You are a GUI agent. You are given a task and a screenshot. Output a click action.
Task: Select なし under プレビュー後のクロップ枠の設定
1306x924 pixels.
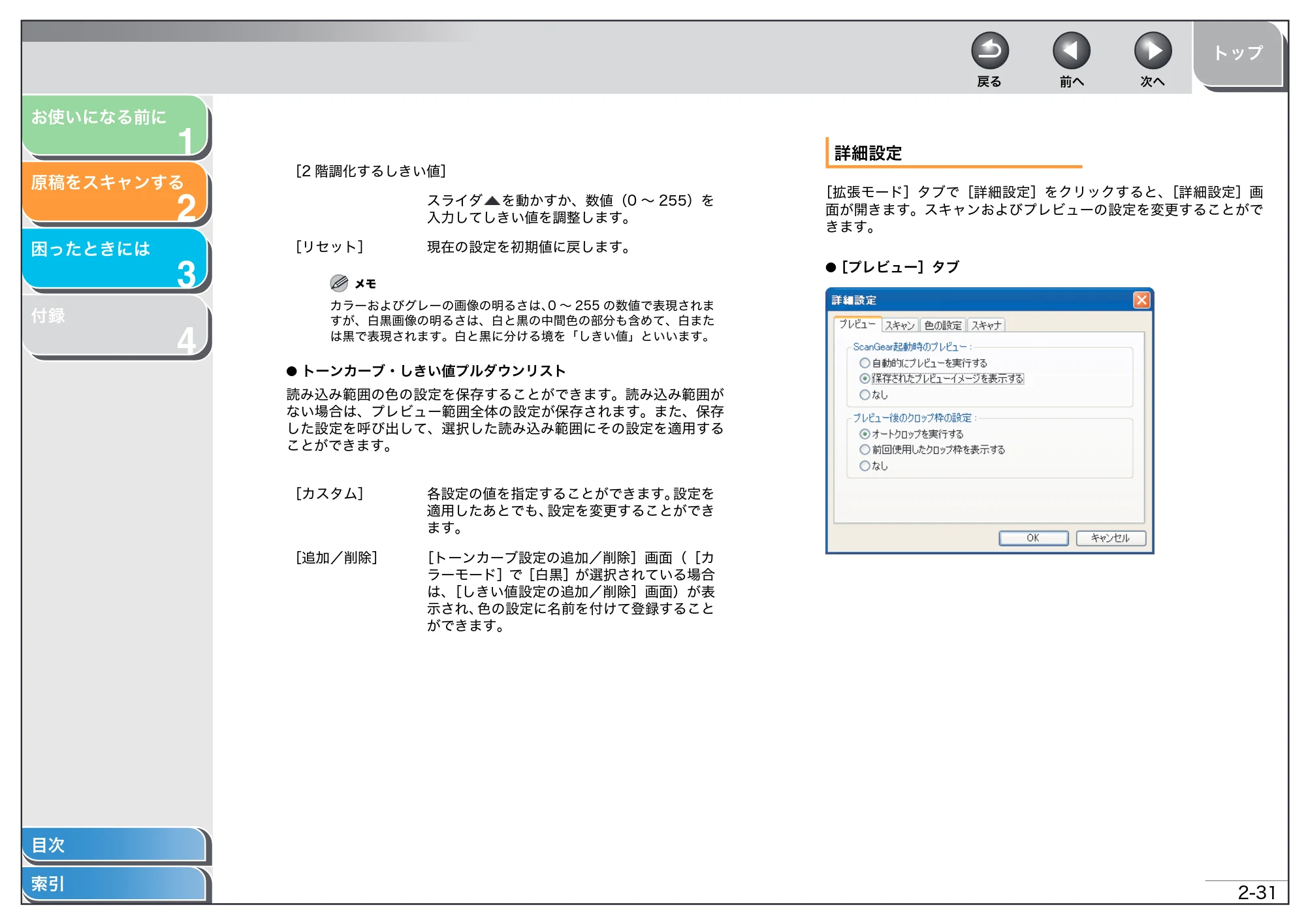pyautogui.click(x=865, y=466)
